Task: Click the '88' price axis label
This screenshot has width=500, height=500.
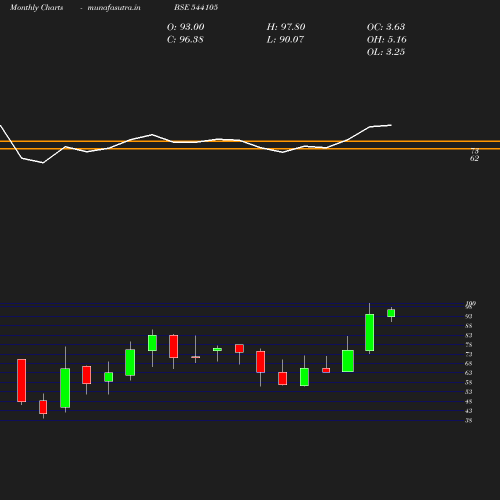Action: click(x=469, y=326)
